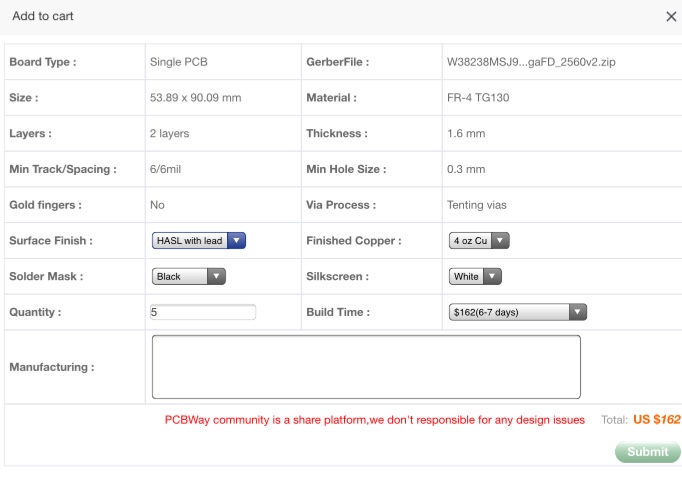
Task: Click the 6/6mil track spacing value
Action: coord(166,169)
